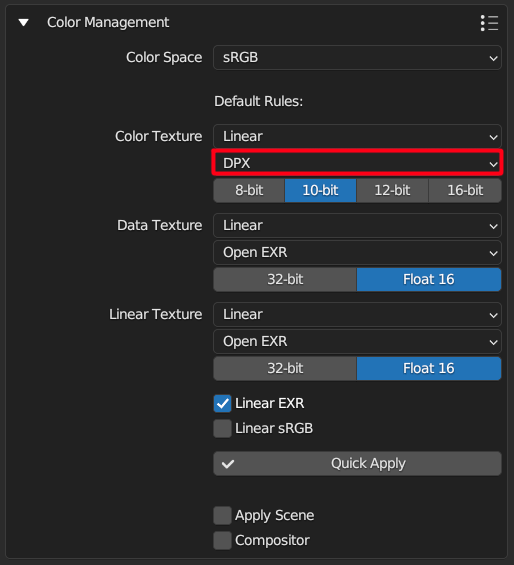Enable the Linear sRGB checkbox
514x565 pixels.
222,428
